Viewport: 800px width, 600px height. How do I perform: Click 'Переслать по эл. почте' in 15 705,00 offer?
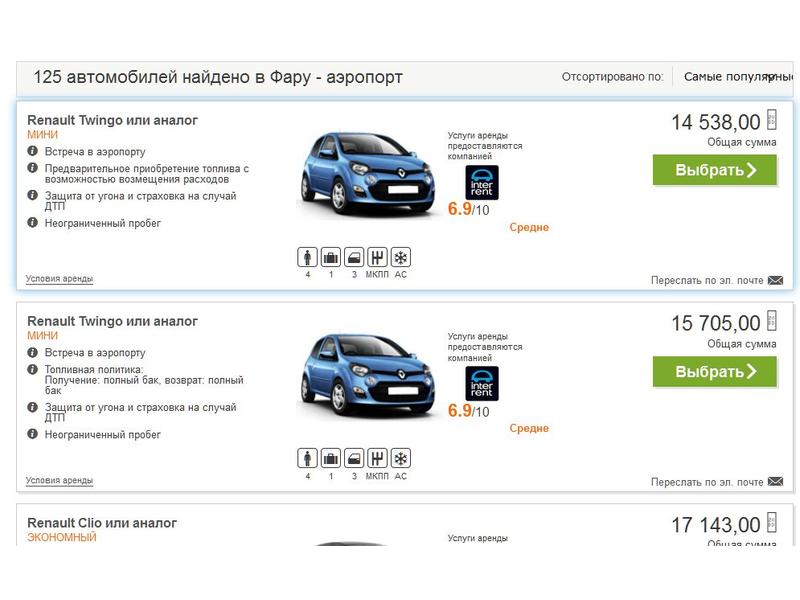[x=707, y=482]
